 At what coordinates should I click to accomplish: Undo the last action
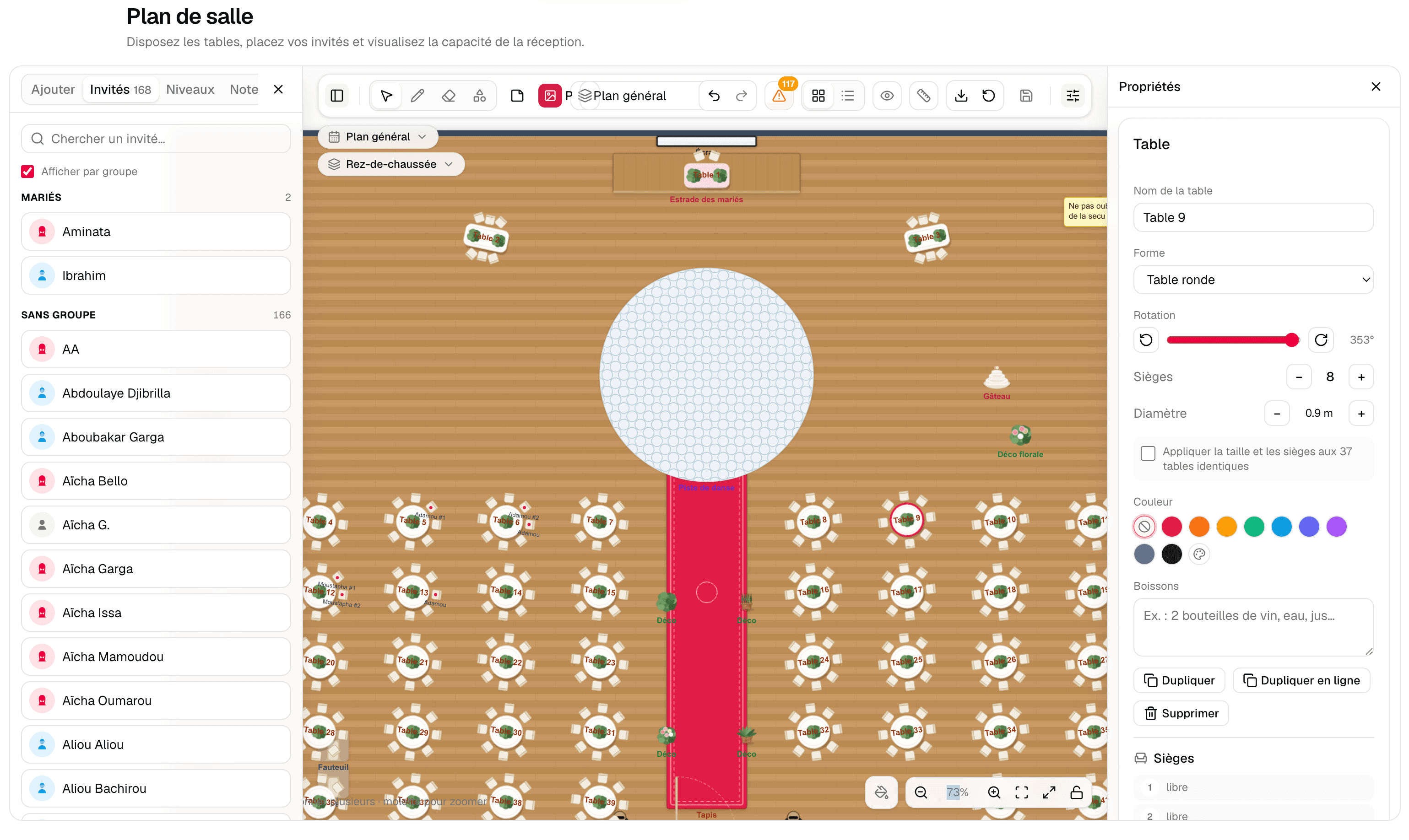pos(714,96)
